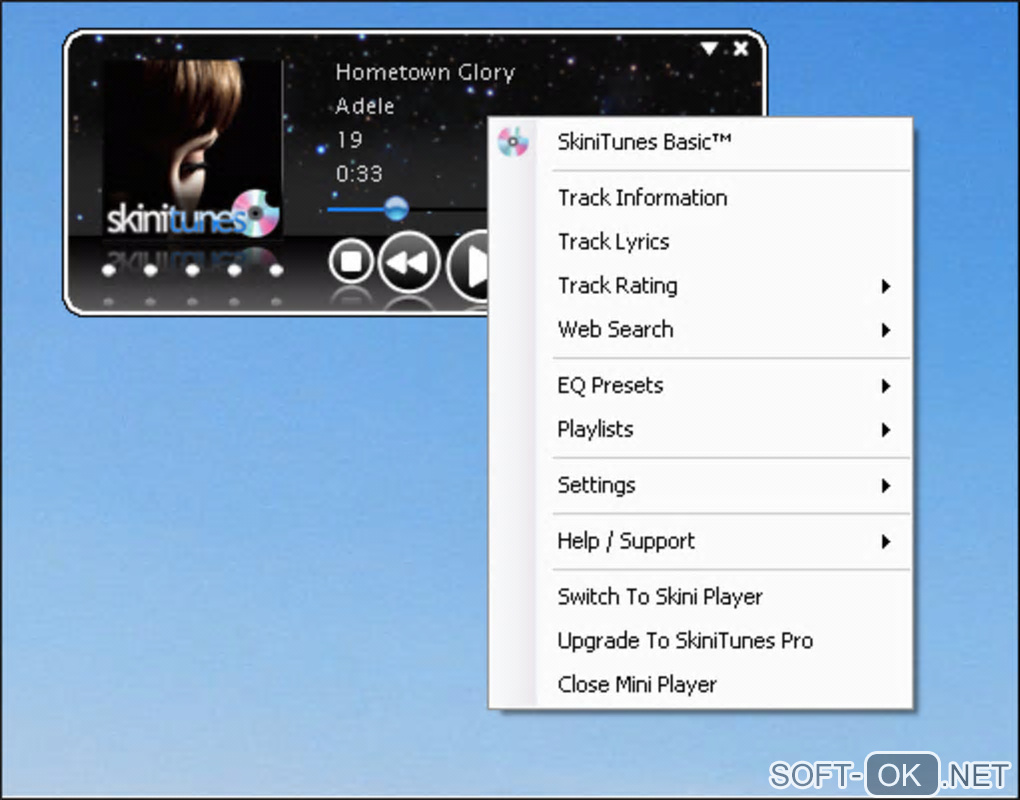Click the elapsed time 0:33
The image size is (1020, 800).
point(359,174)
